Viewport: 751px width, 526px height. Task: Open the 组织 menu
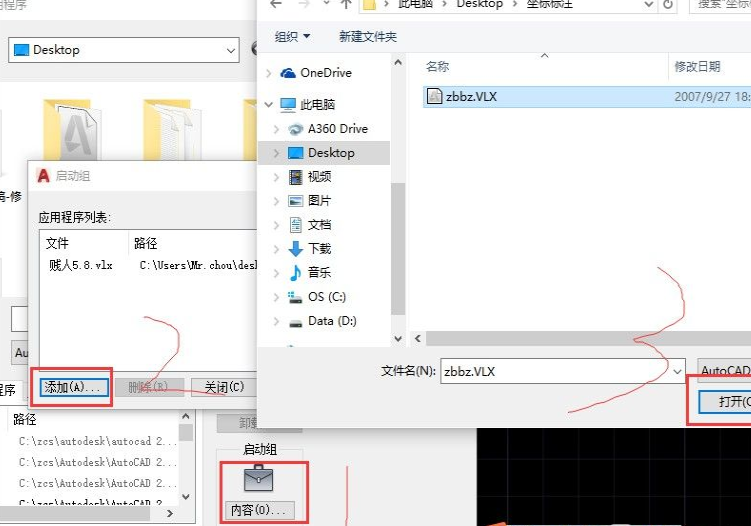(x=292, y=37)
